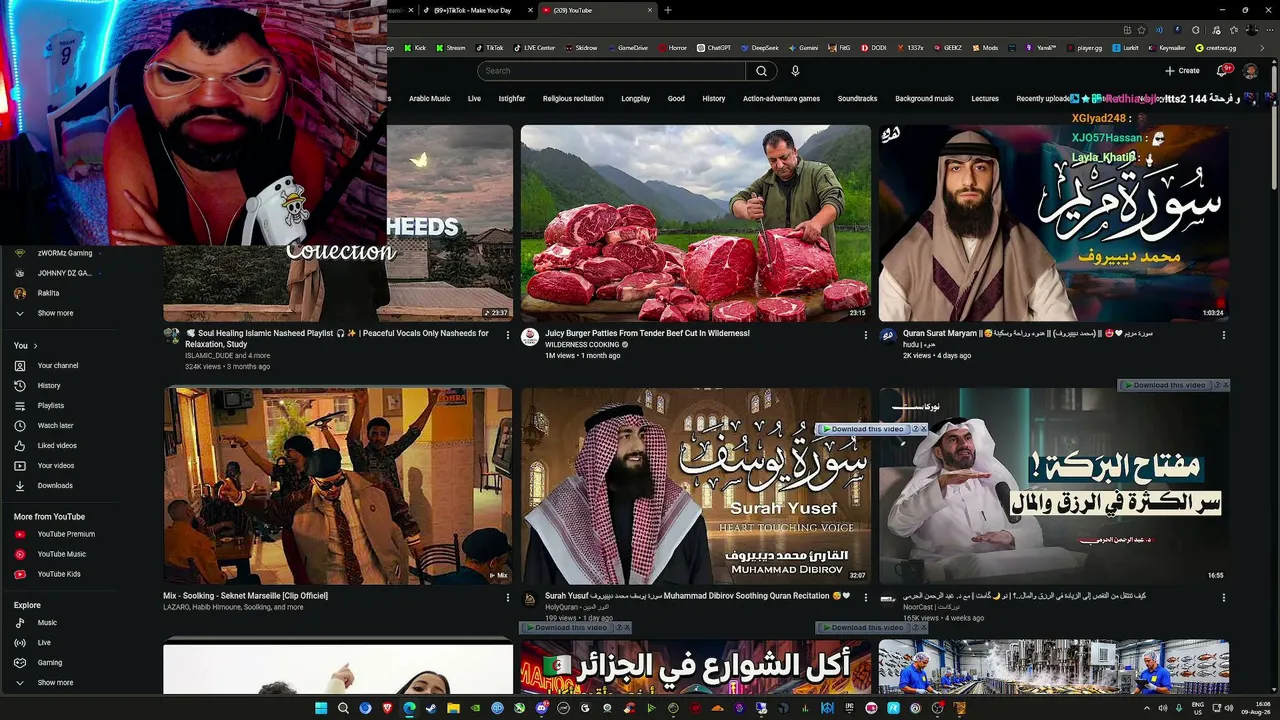
Task: Click Download this video above Surah Yusuf
Action: (x=864, y=429)
